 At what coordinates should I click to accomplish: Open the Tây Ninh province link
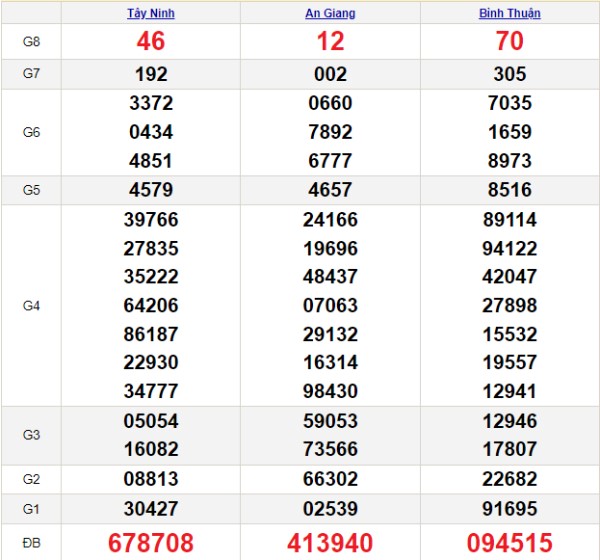[150, 13]
